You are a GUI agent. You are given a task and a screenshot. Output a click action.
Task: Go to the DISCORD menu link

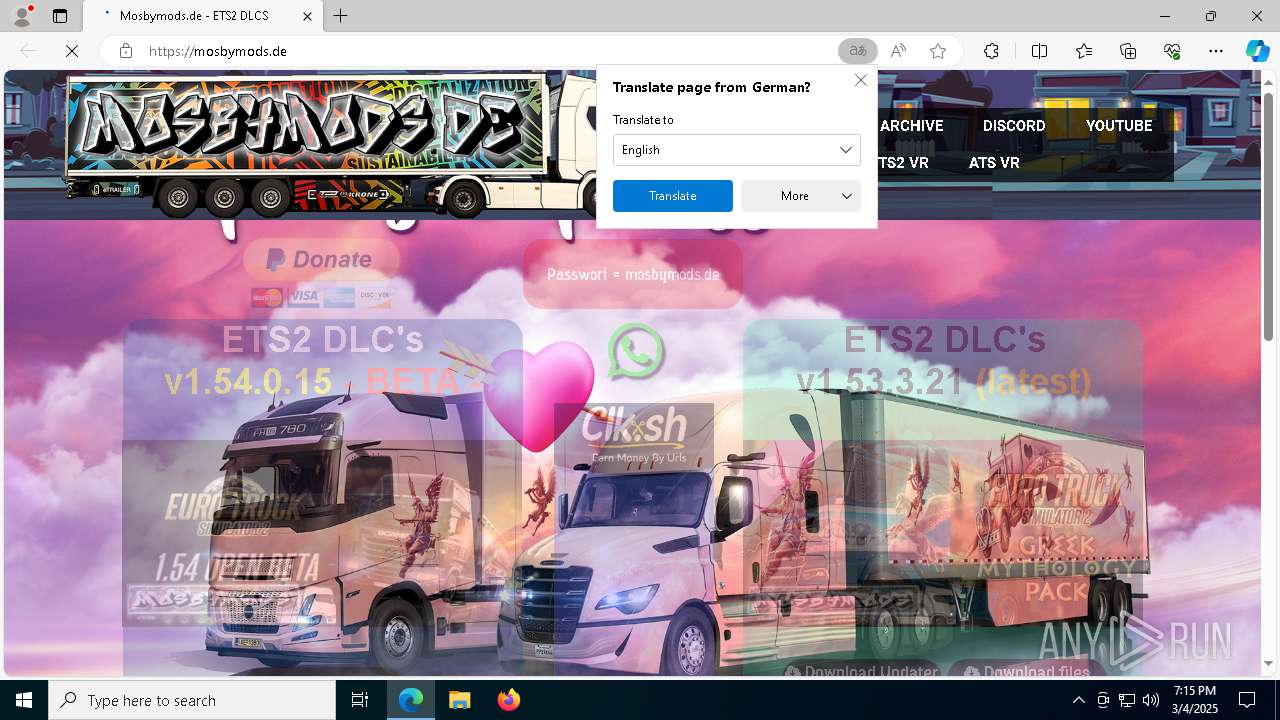click(1014, 126)
